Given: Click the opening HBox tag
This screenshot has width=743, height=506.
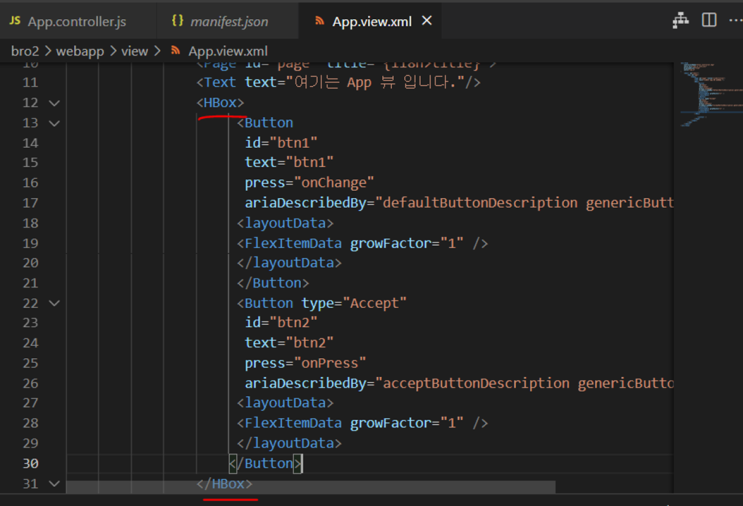Looking at the screenshot, I should [220, 103].
